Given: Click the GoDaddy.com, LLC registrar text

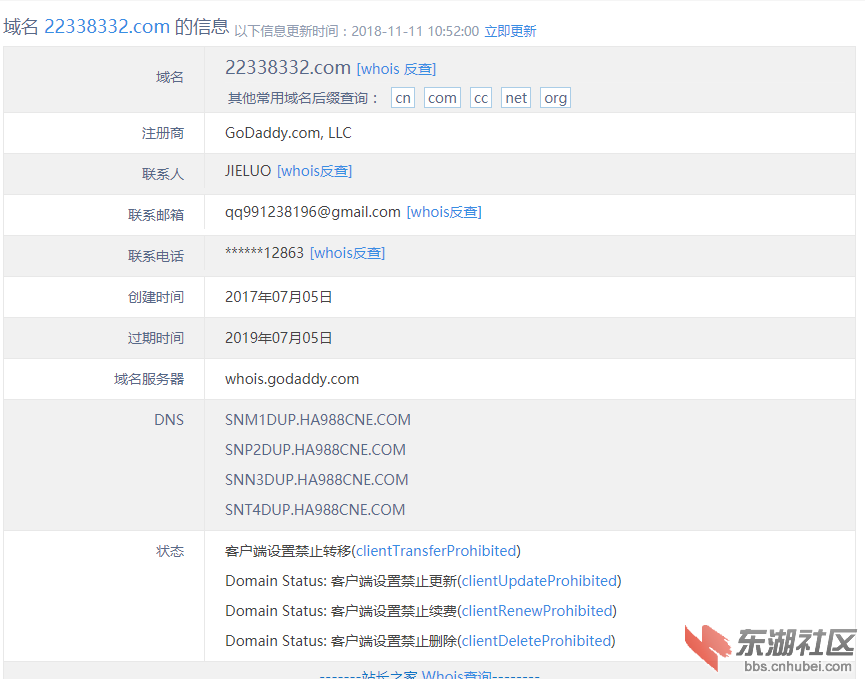Looking at the screenshot, I should (288, 133).
